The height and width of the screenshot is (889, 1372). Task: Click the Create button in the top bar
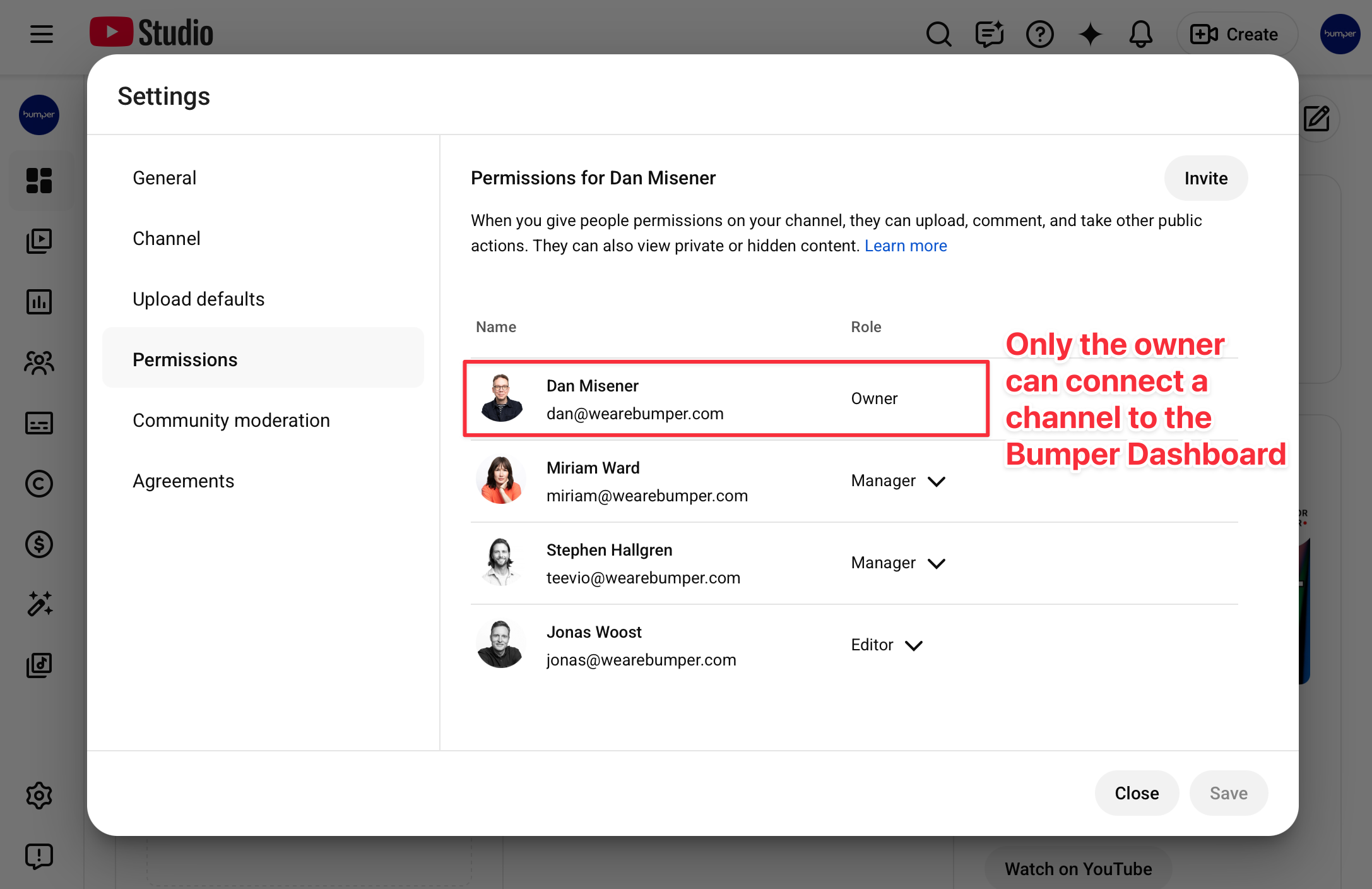1236,34
